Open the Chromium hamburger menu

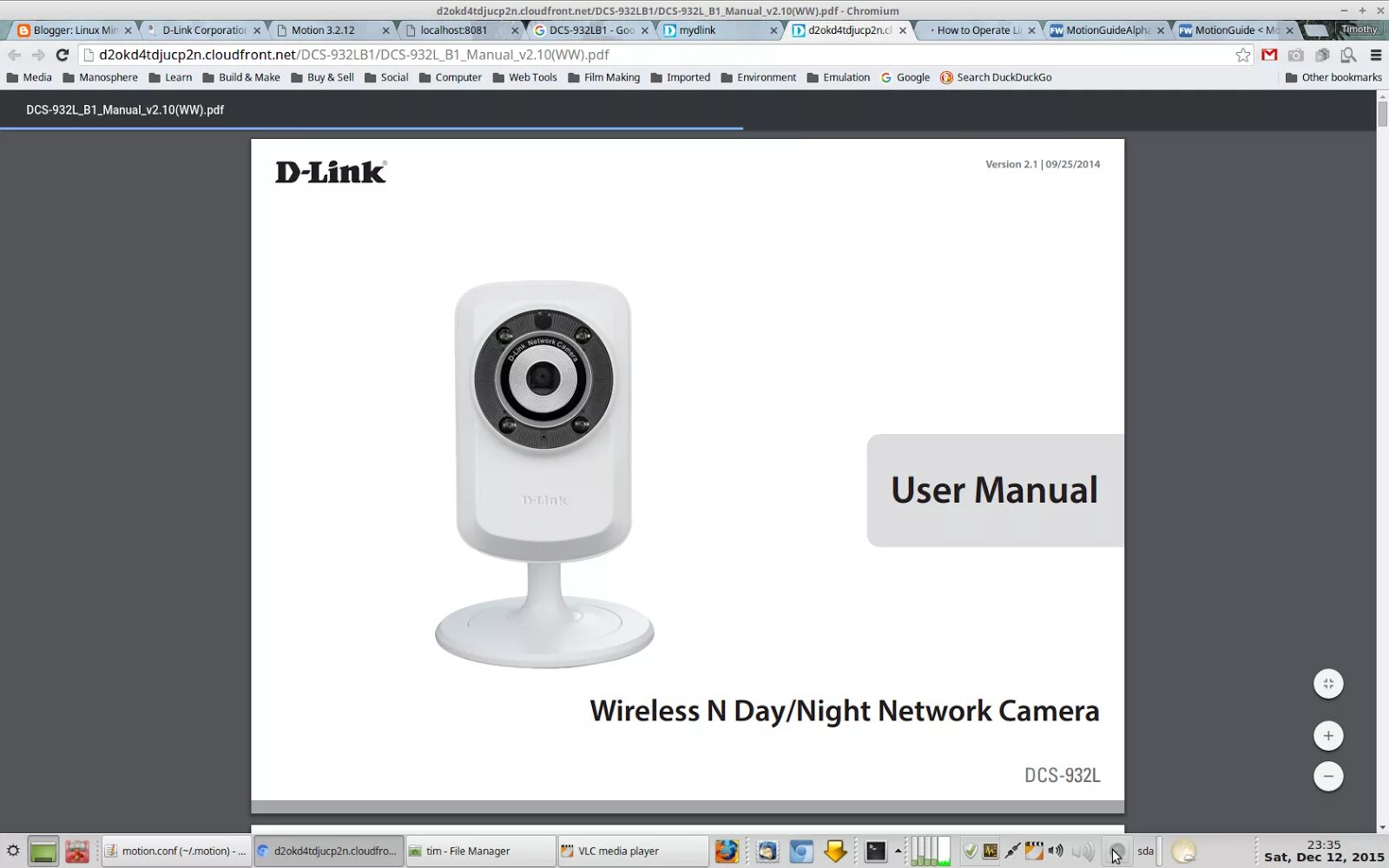[x=1376, y=55]
